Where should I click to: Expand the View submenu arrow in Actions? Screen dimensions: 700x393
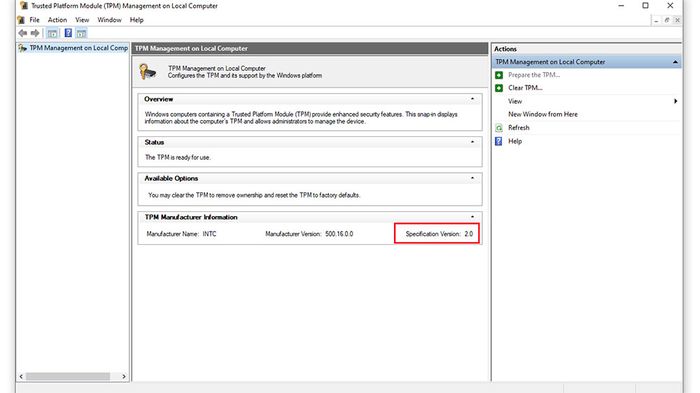(675, 101)
